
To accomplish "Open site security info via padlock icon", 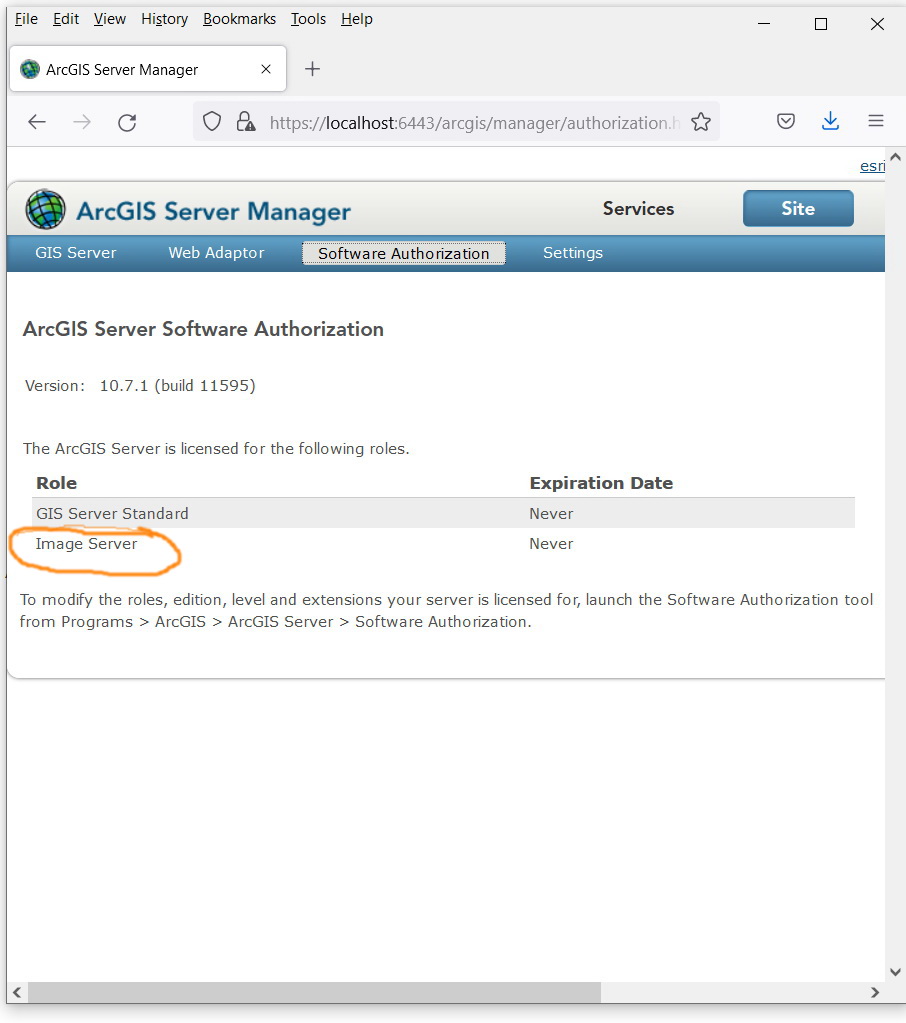I will [x=245, y=121].
